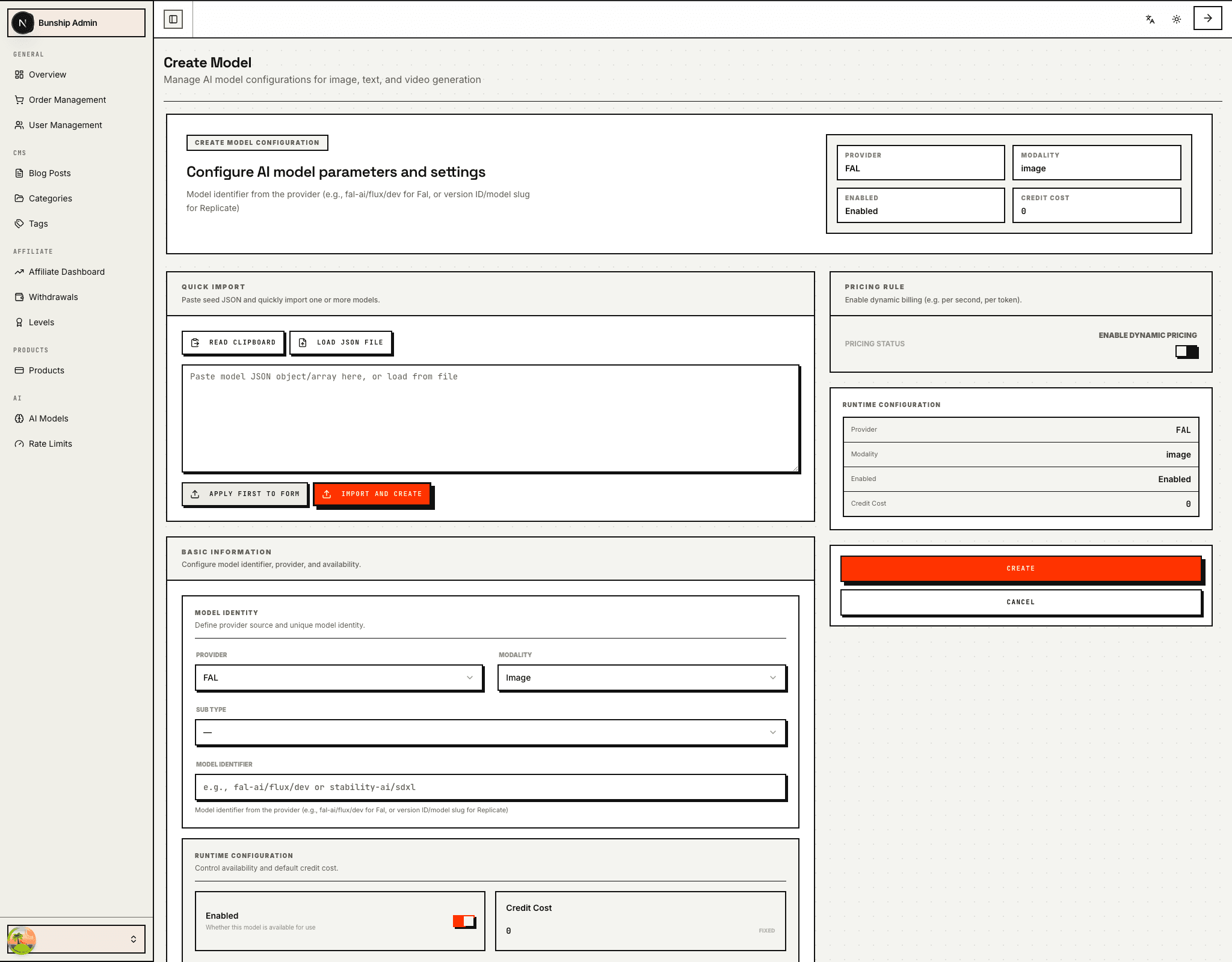Screen dimensions: 1232x962
Task: Toggle the light/dark theme sun icon
Action: point(1177,19)
